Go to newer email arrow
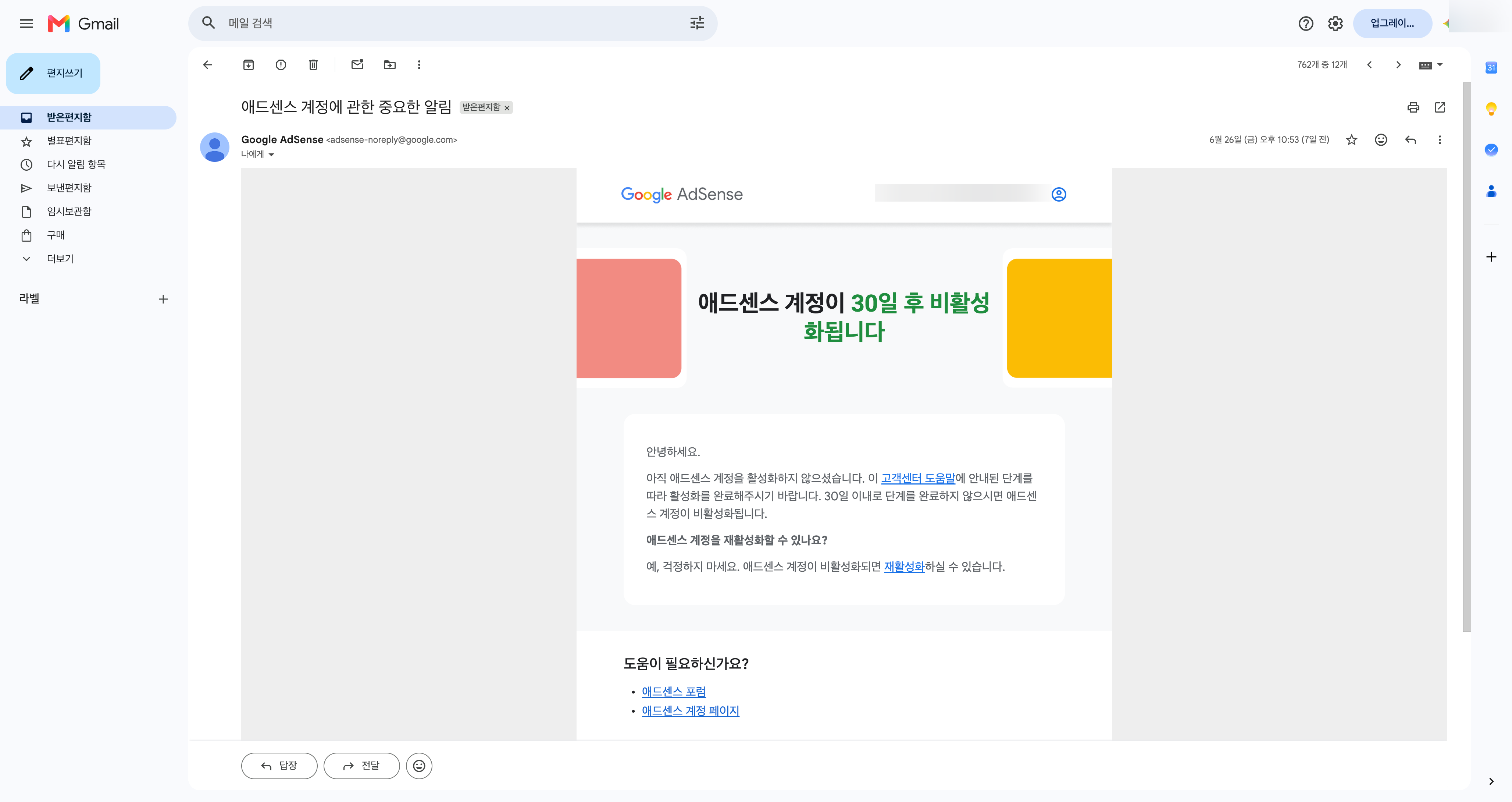 point(1369,65)
